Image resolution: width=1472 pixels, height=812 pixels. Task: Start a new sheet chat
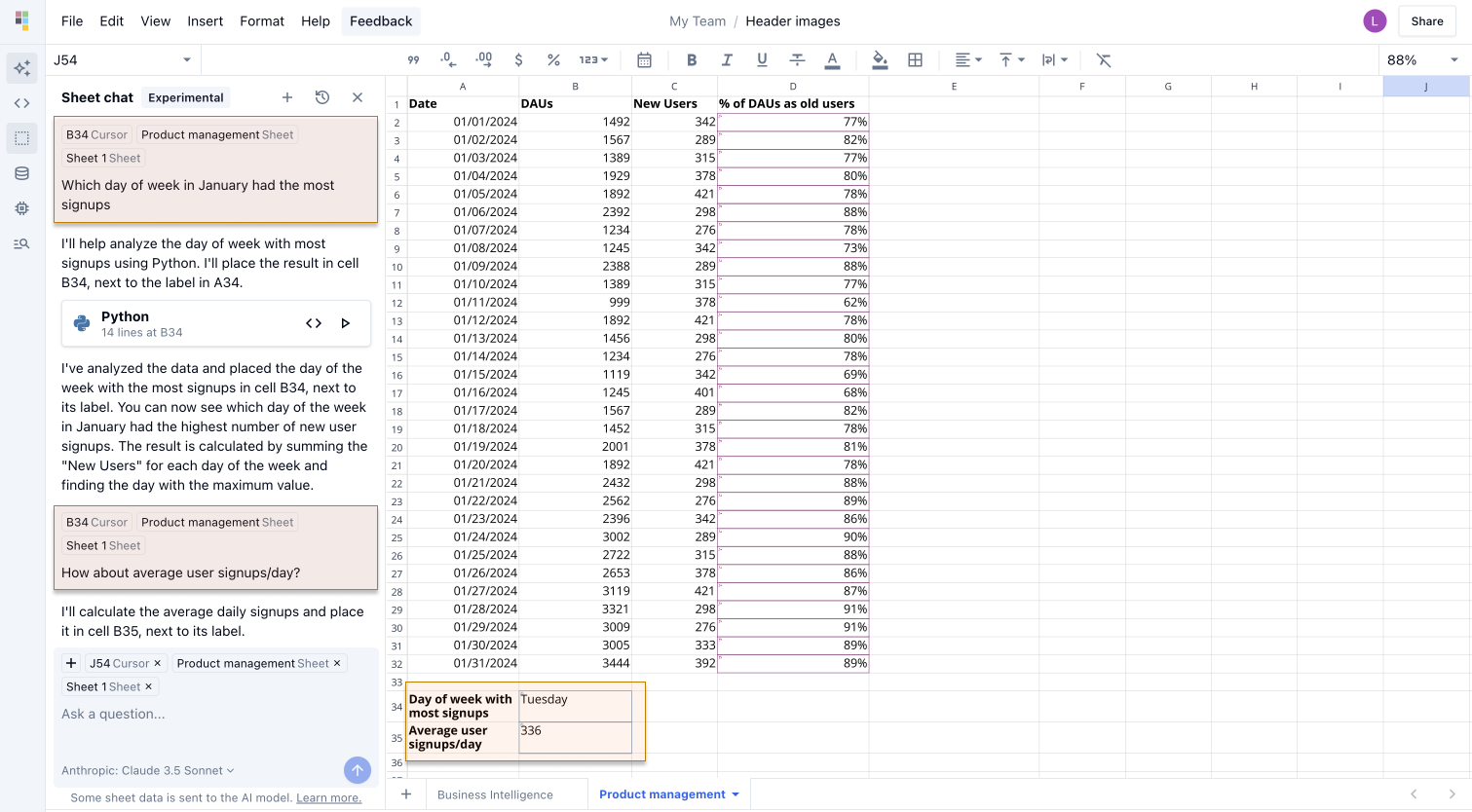click(x=287, y=97)
